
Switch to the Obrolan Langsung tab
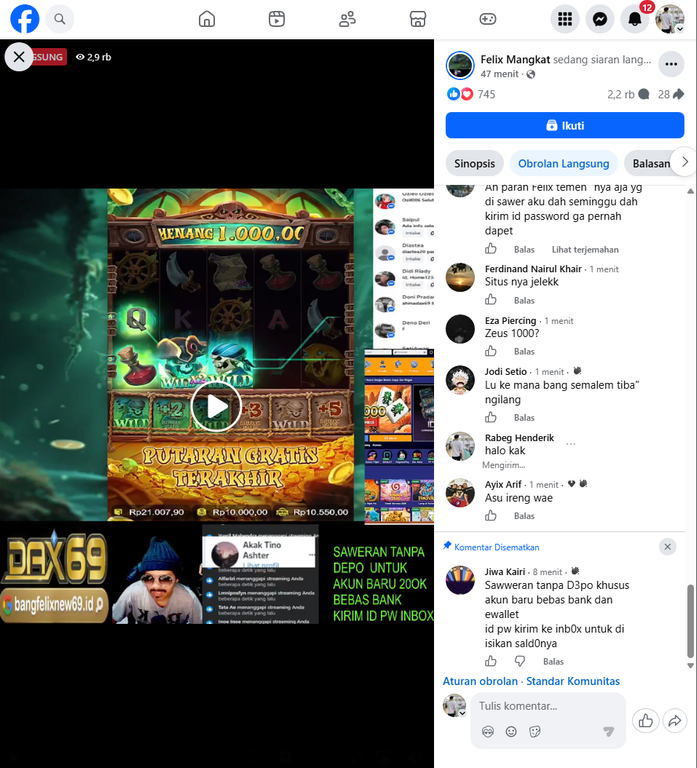coord(563,164)
